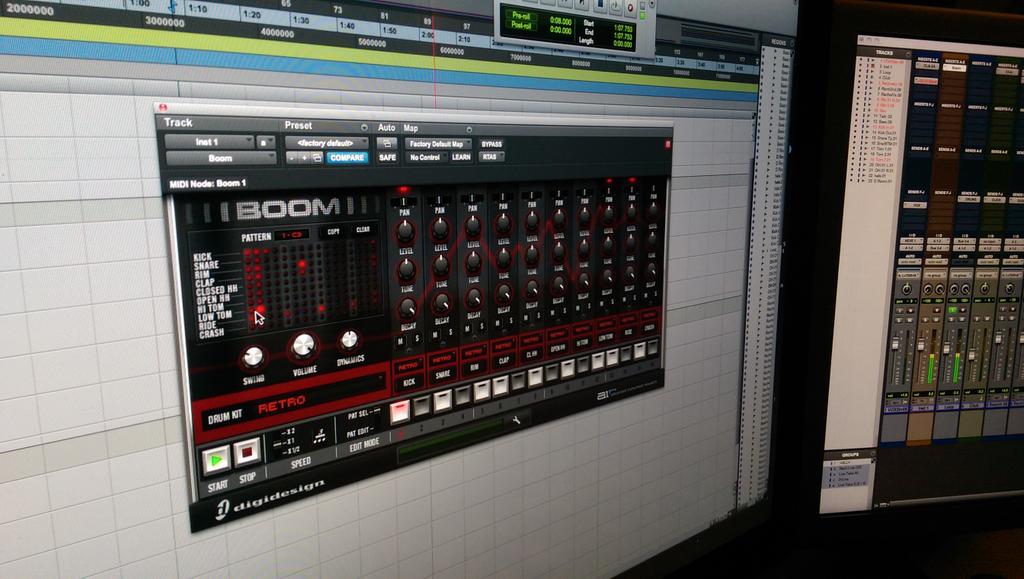Mute the Kick channel with its M button
Viewport: 1024px width, 579px height.
click(402, 342)
